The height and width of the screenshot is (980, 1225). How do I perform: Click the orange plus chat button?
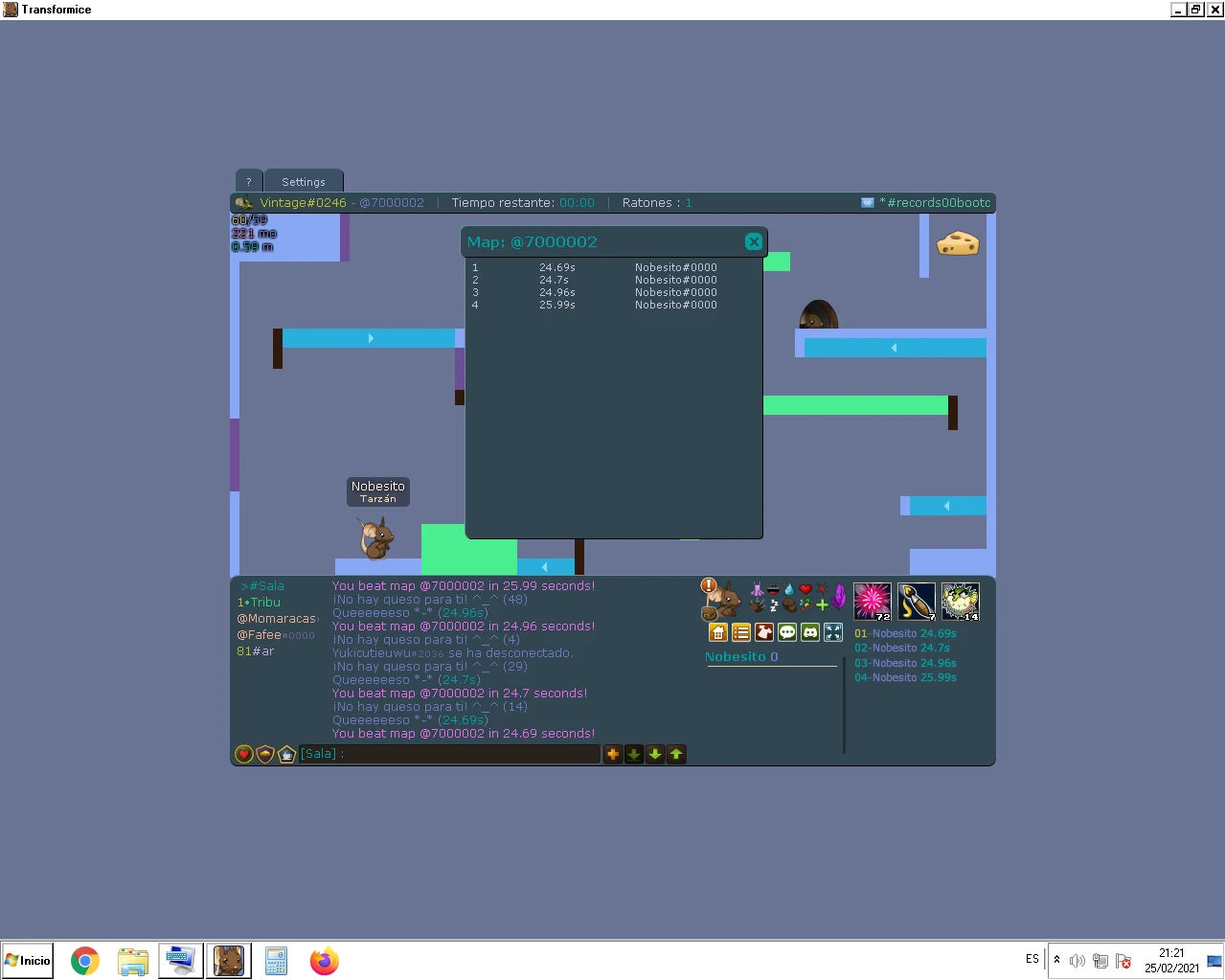[x=613, y=754]
